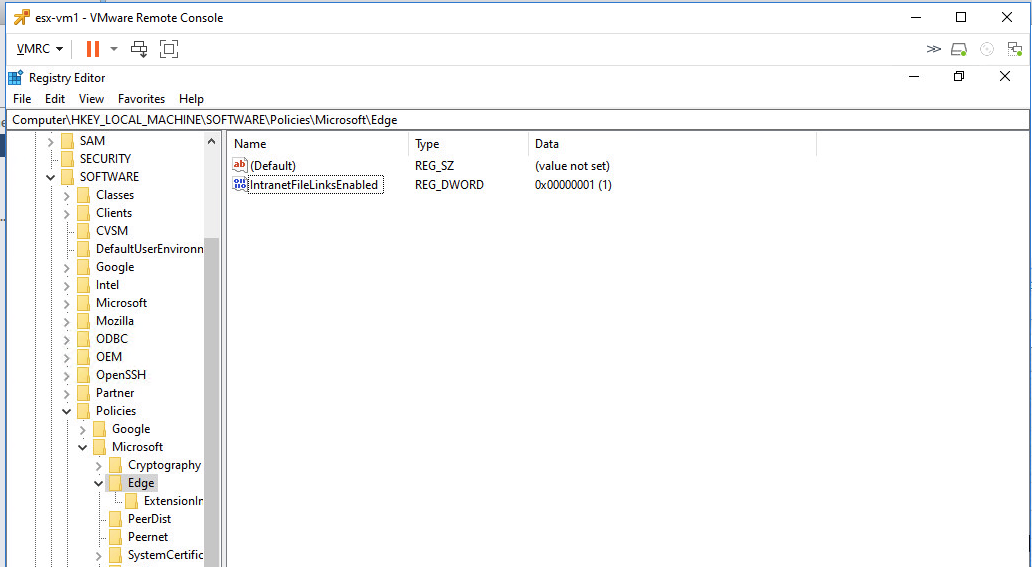Open power options arrow beside pause
1032x567 pixels.
coord(114,49)
